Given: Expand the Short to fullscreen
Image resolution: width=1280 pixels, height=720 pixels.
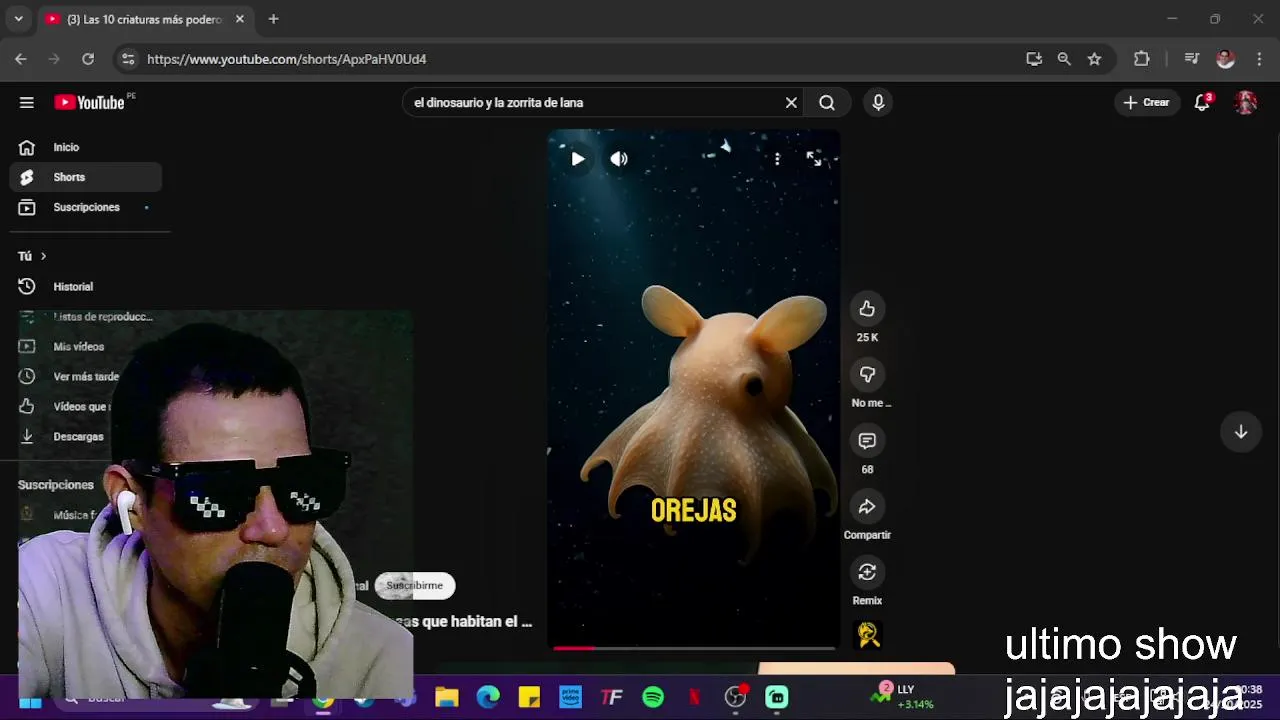Looking at the screenshot, I should coord(814,159).
